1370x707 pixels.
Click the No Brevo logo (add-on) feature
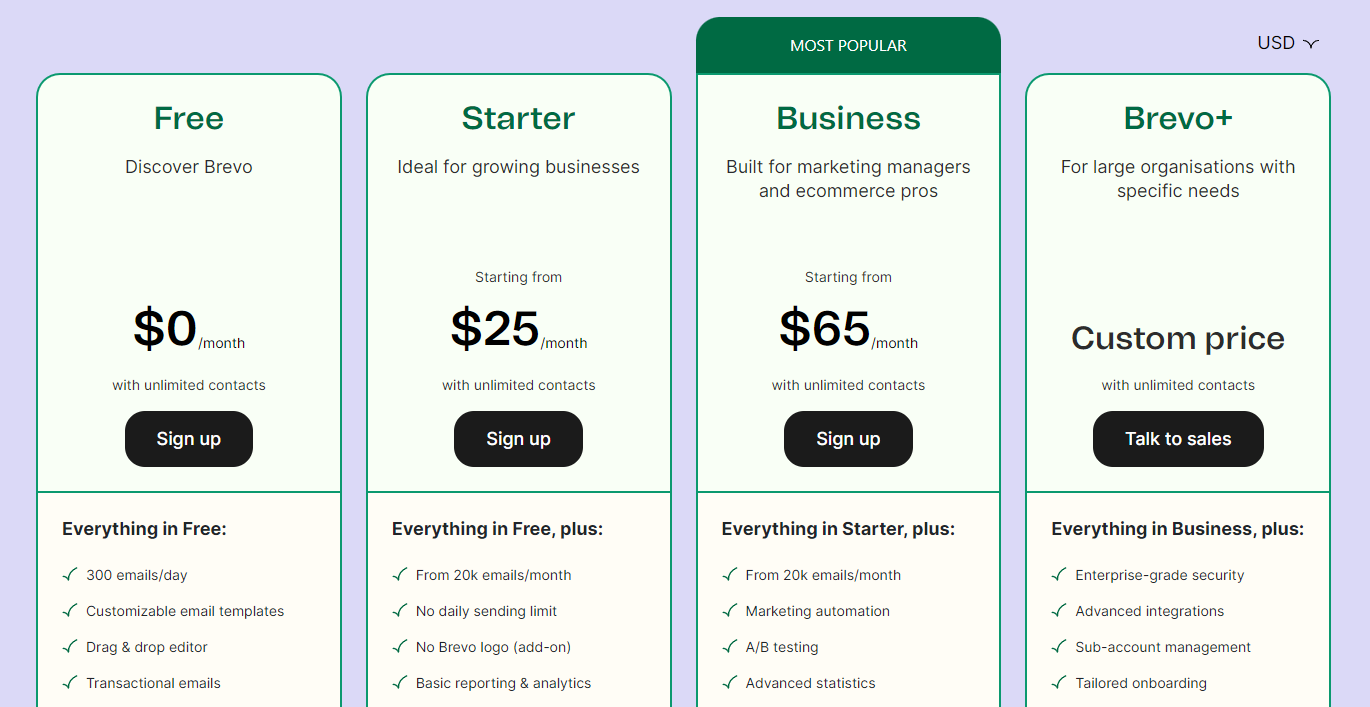pyautogui.click(x=493, y=647)
